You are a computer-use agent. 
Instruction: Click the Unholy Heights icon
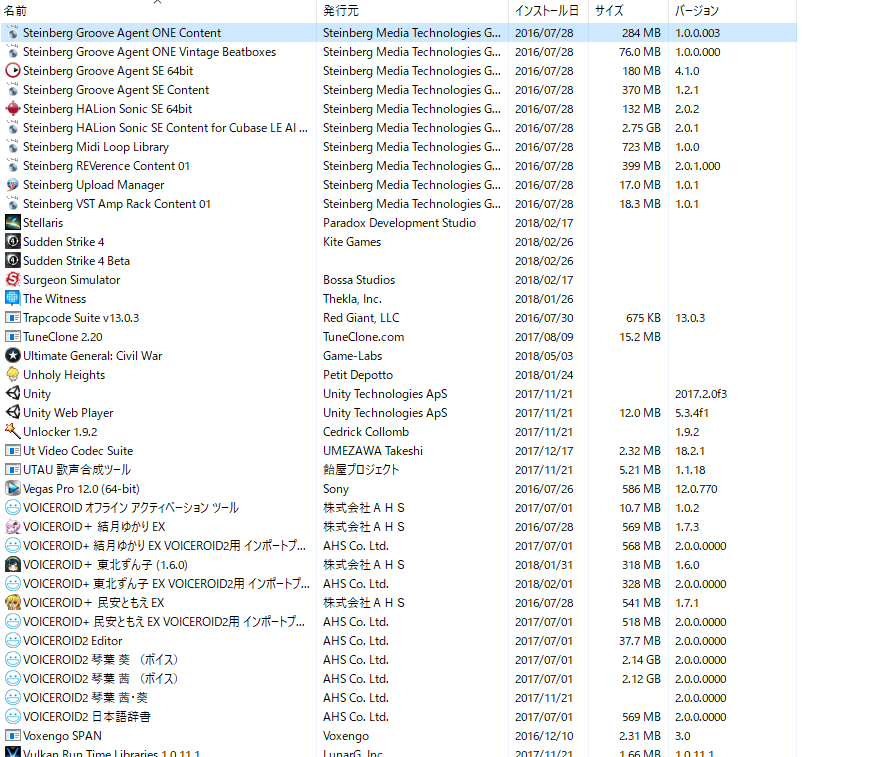(12, 375)
